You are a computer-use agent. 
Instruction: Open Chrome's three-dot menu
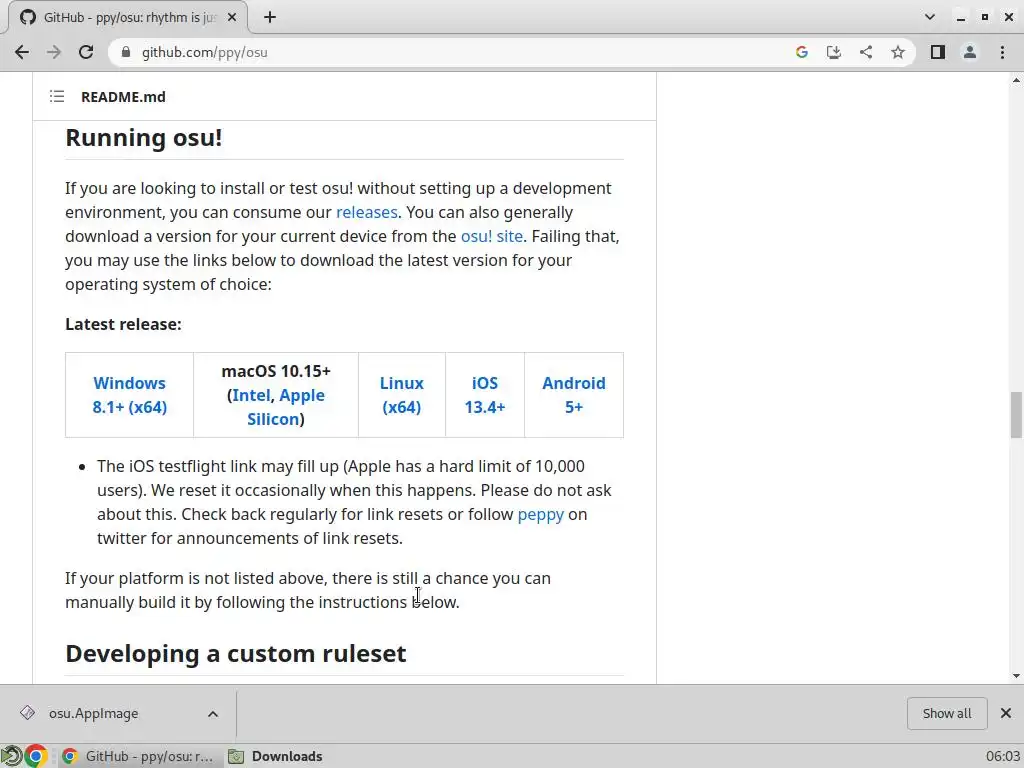point(1002,52)
